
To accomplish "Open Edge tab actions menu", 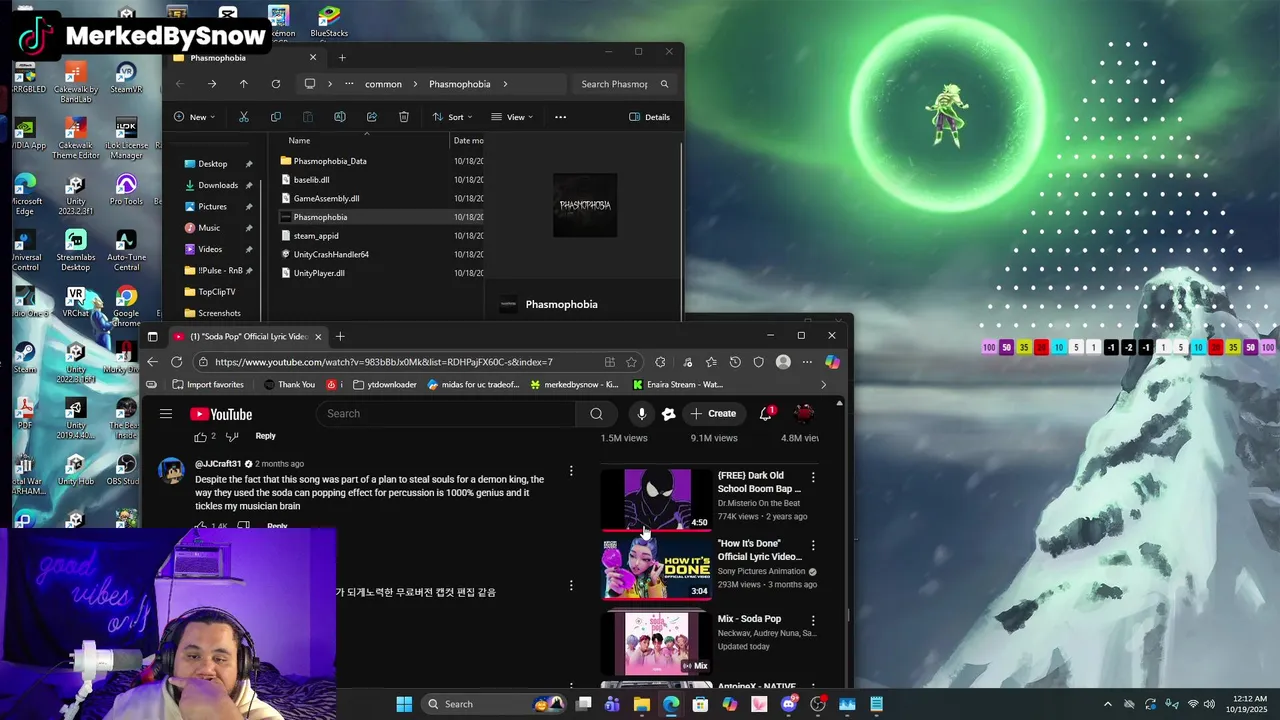I will [x=152, y=337].
